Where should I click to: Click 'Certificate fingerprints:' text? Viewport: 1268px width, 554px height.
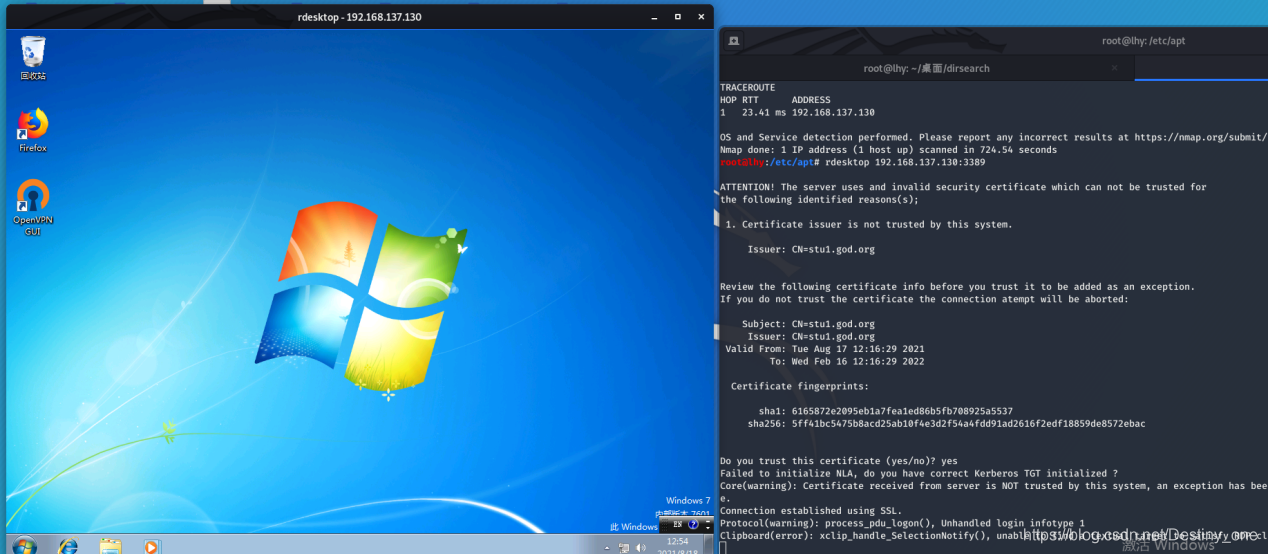(x=800, y=386)
